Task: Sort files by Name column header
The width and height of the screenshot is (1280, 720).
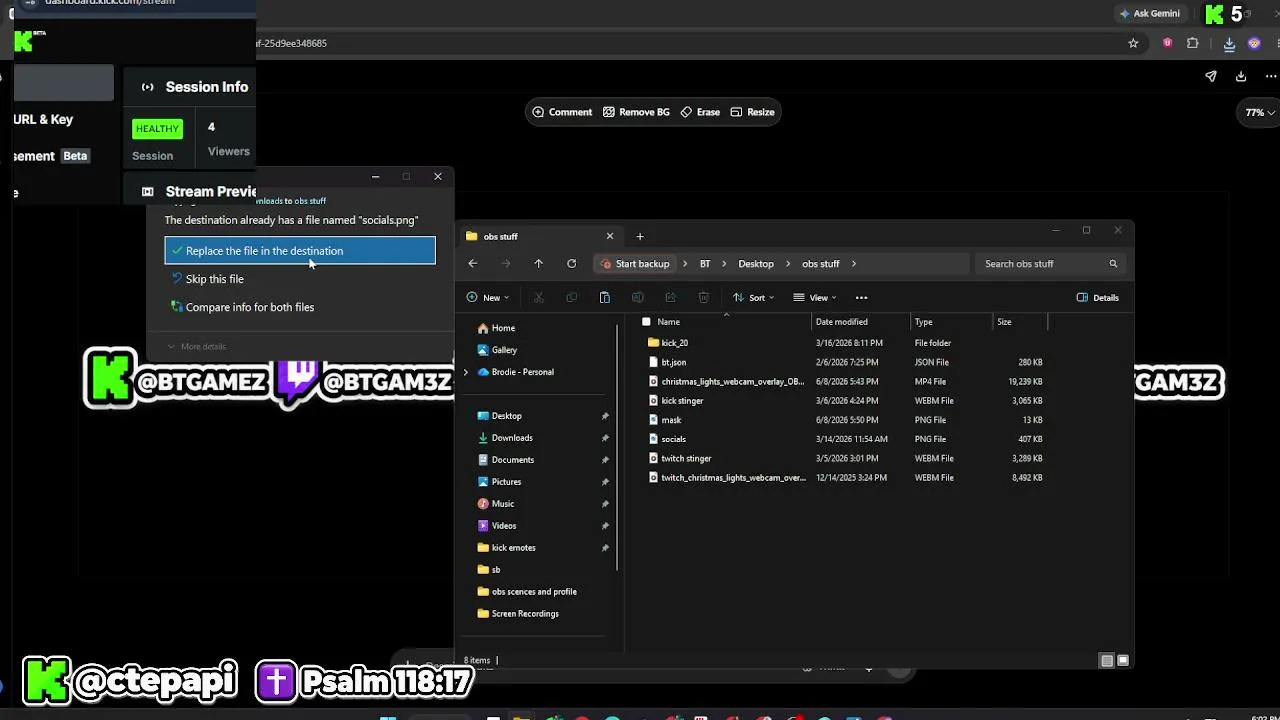Action: click(669, 322)
